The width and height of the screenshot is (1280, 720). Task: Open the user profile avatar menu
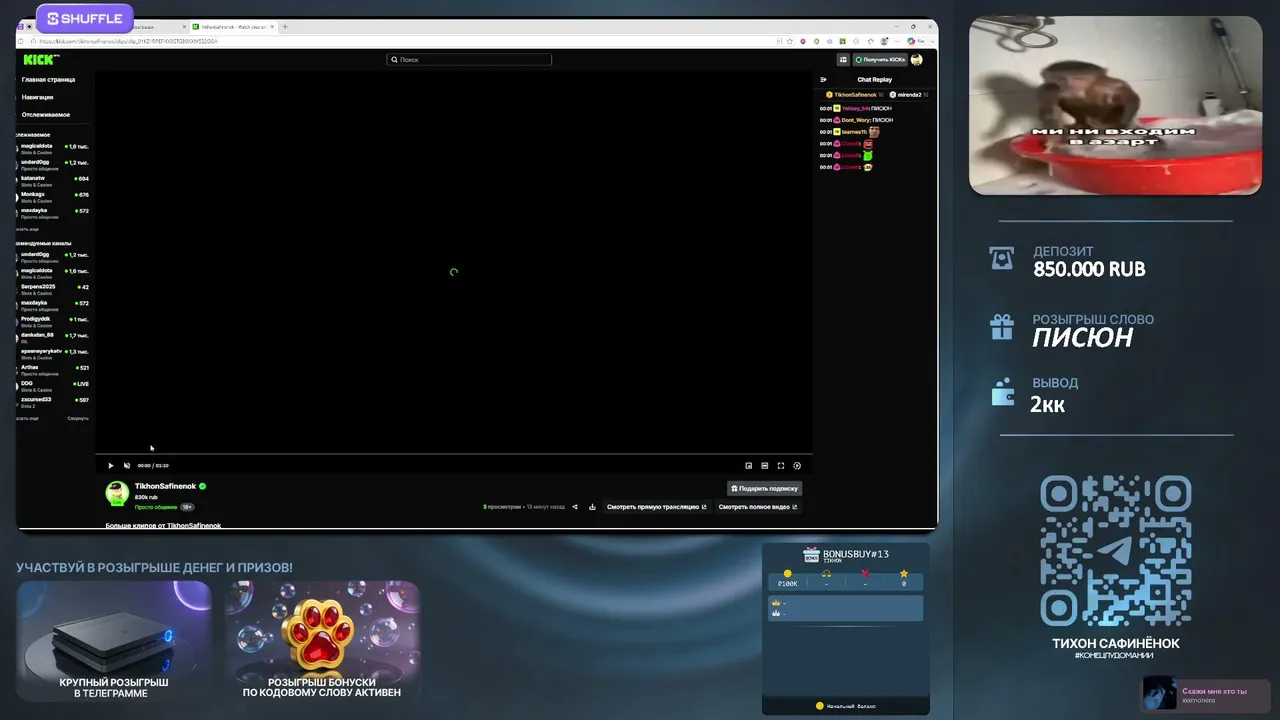917,60
